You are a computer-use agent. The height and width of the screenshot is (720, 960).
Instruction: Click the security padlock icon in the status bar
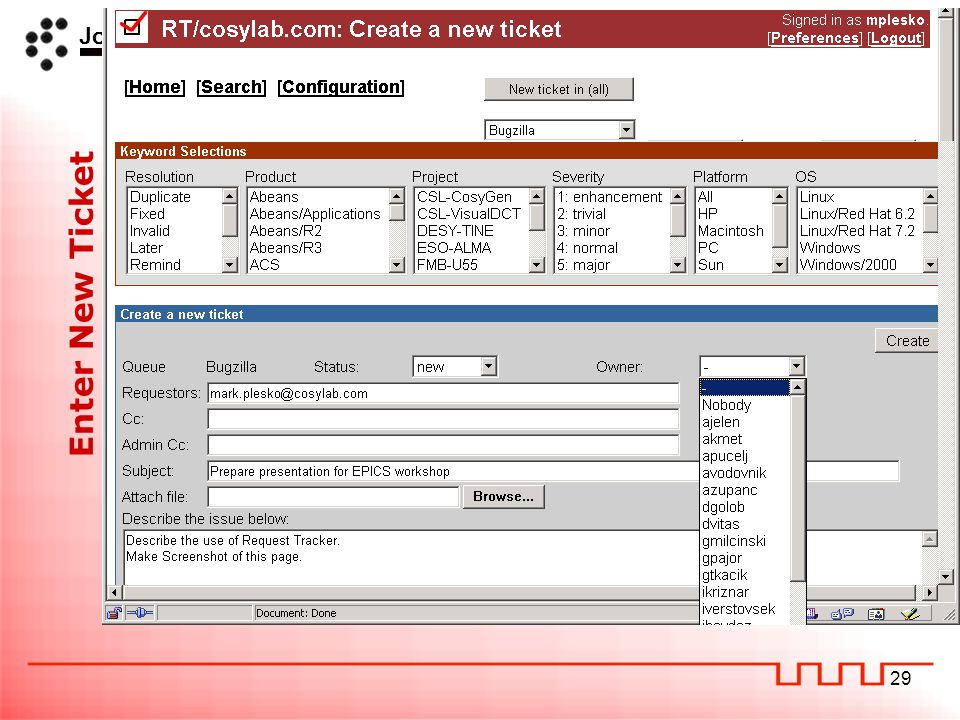pos(114,613)
